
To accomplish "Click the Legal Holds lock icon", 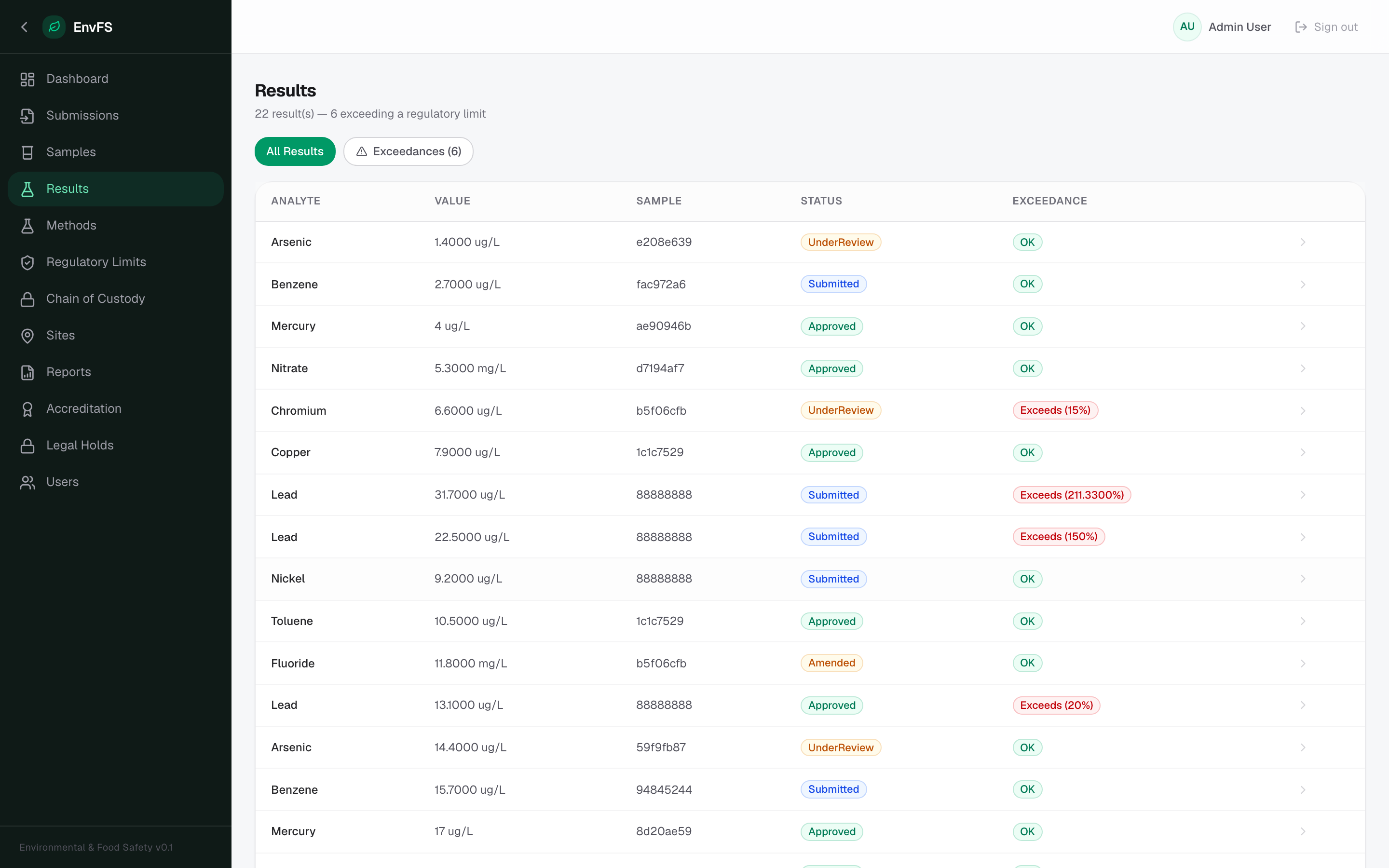I will 27,446.
